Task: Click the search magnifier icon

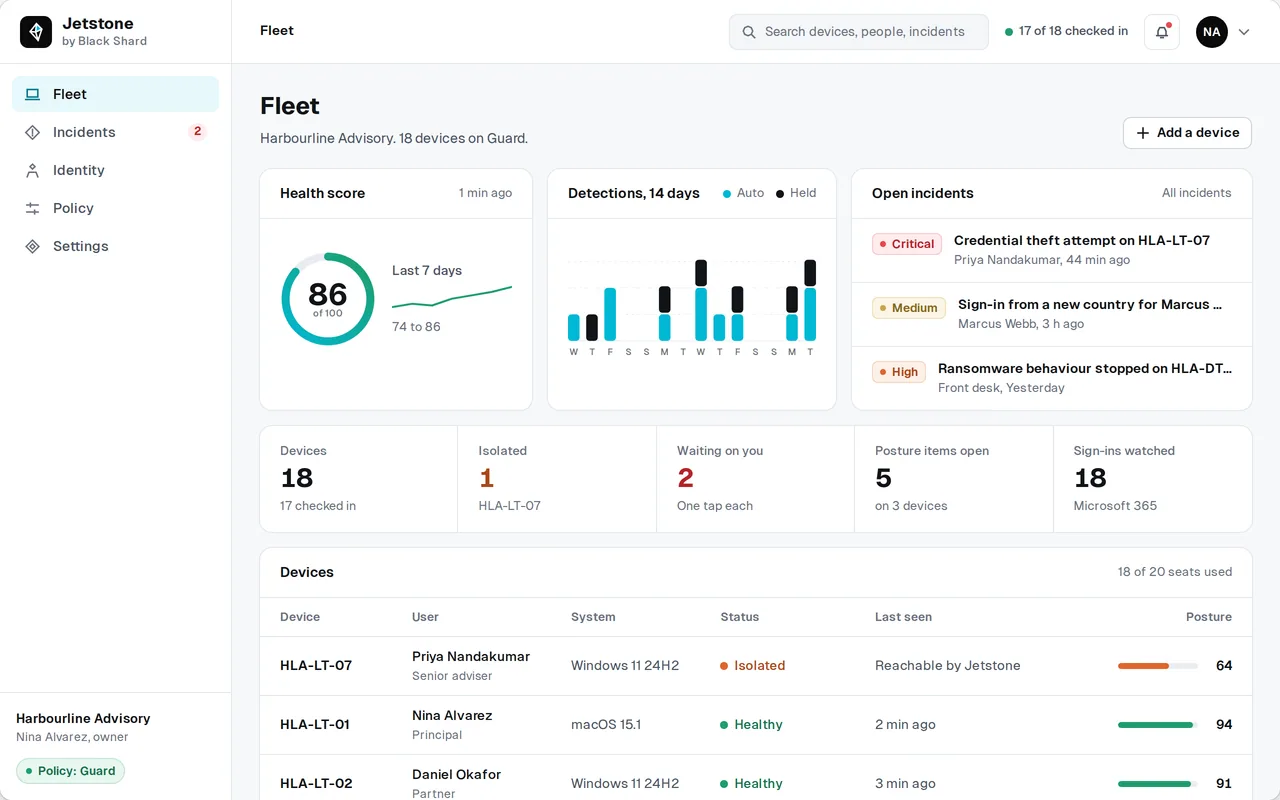Action: point(749,32)
